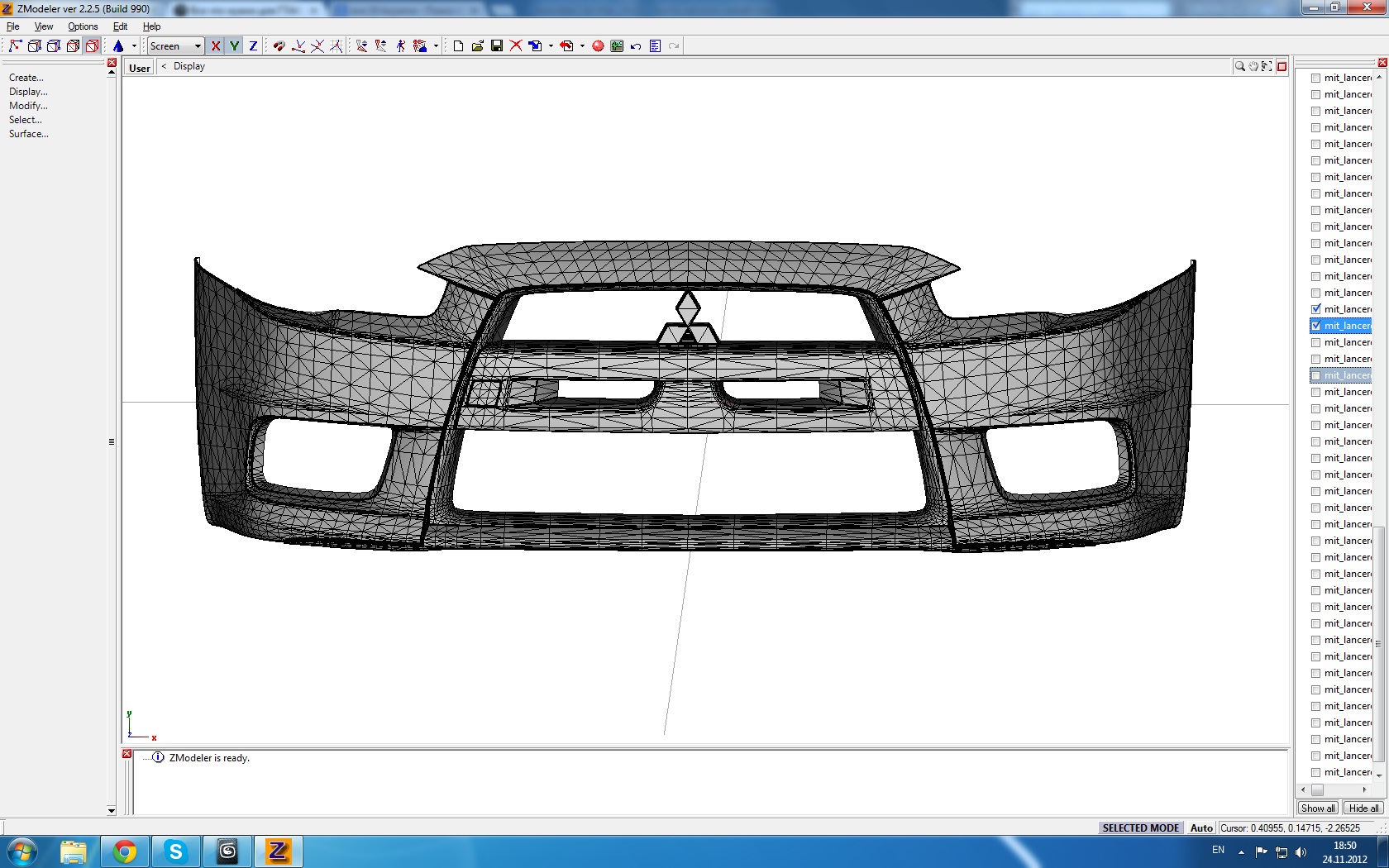Screen dimensions: 1389x868
Task: Open the dropdown arrow beside the blue cone
Action: click(x=134, y=45)
